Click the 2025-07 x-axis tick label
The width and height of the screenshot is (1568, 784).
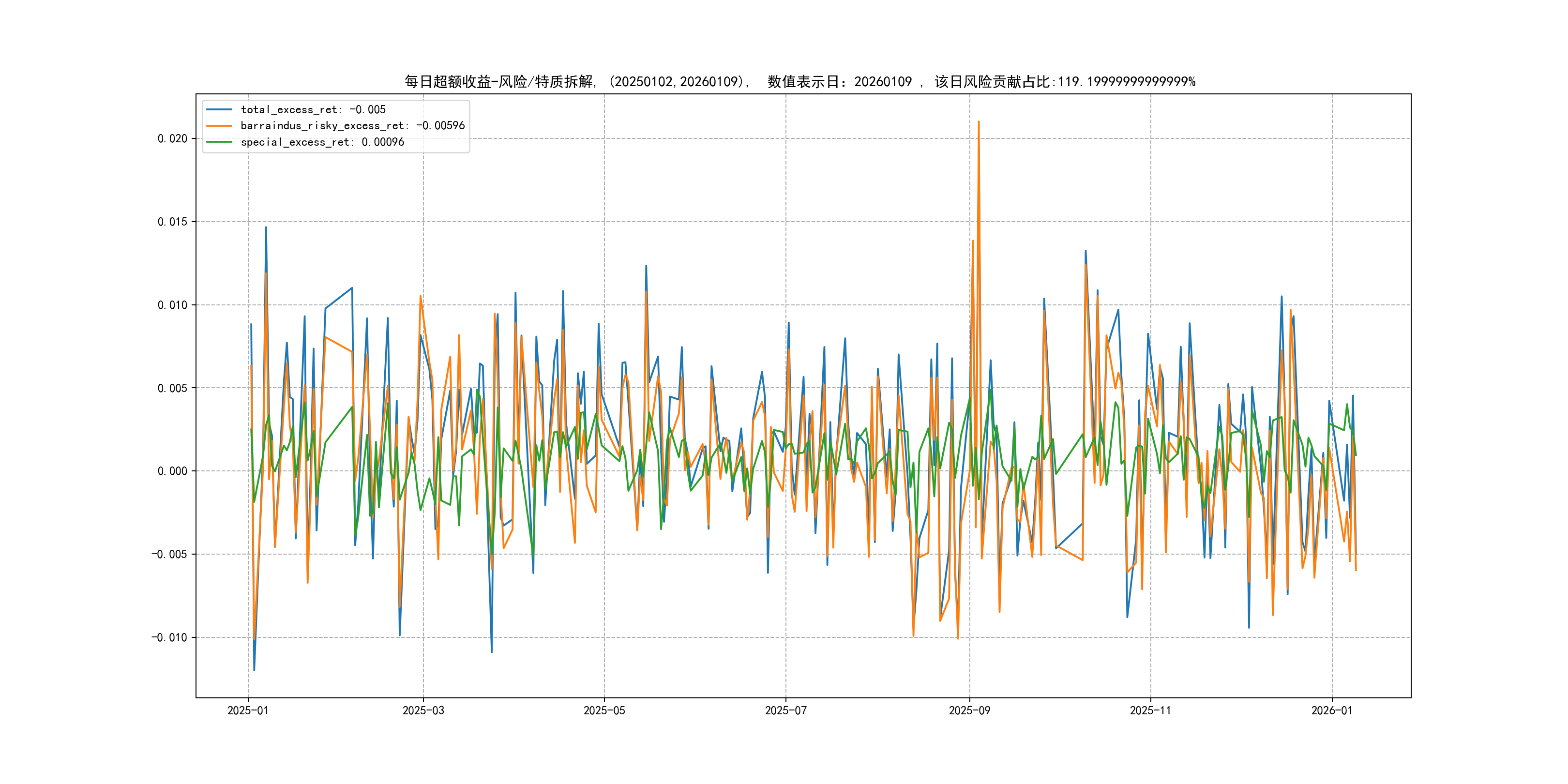[x=785, y=710]
